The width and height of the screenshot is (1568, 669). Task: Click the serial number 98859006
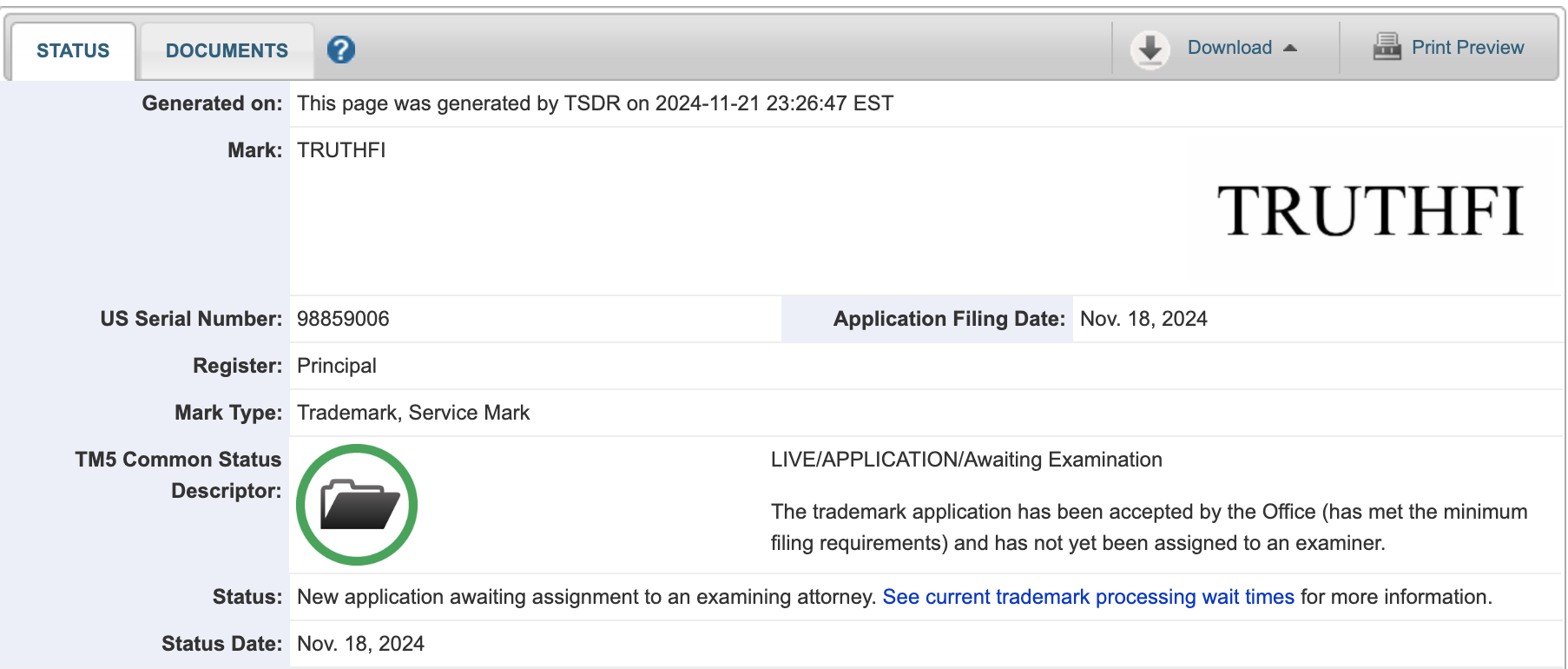[x=343, y=319]
